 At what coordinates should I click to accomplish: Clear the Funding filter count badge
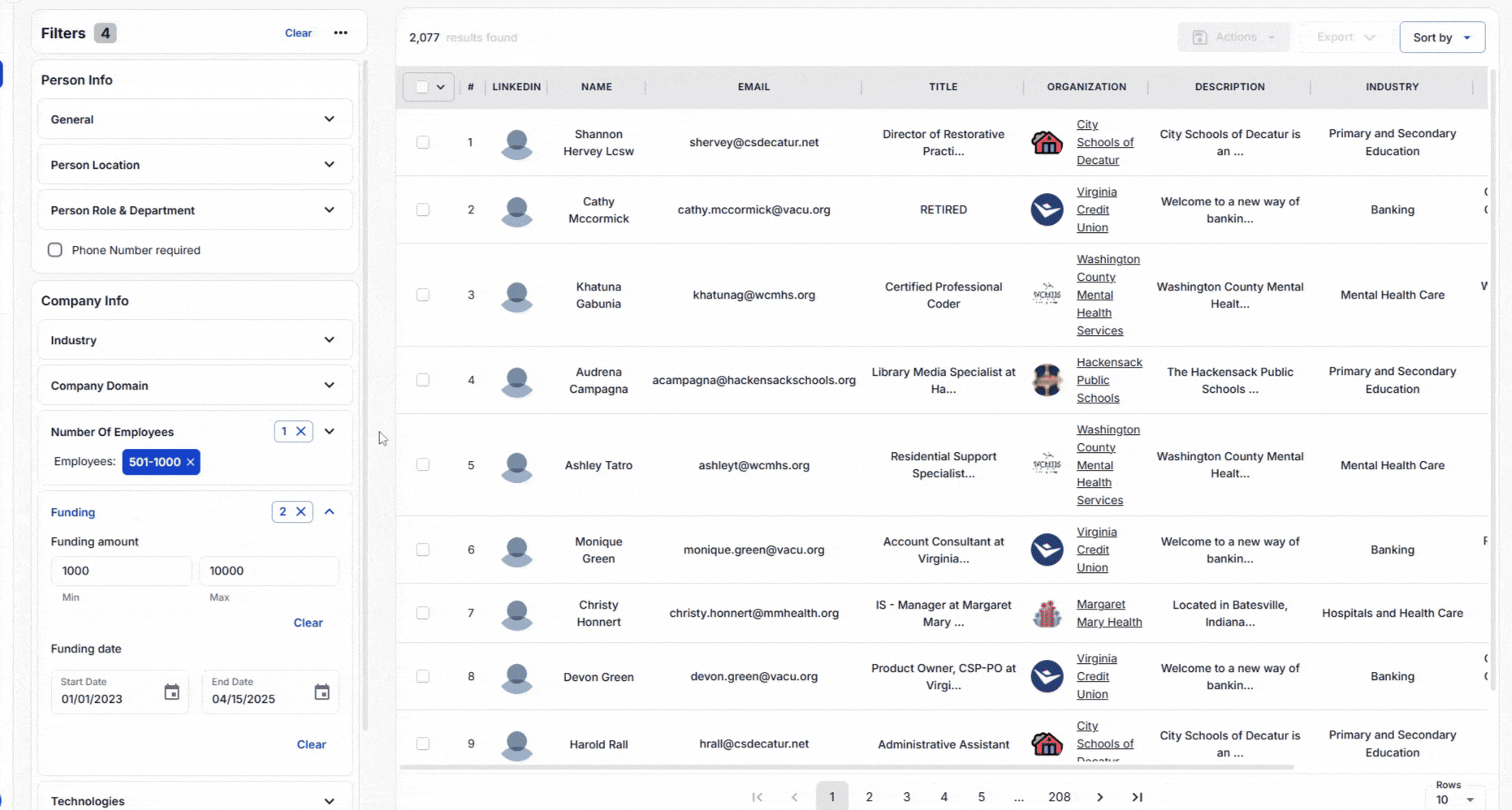tap(300, 511)
